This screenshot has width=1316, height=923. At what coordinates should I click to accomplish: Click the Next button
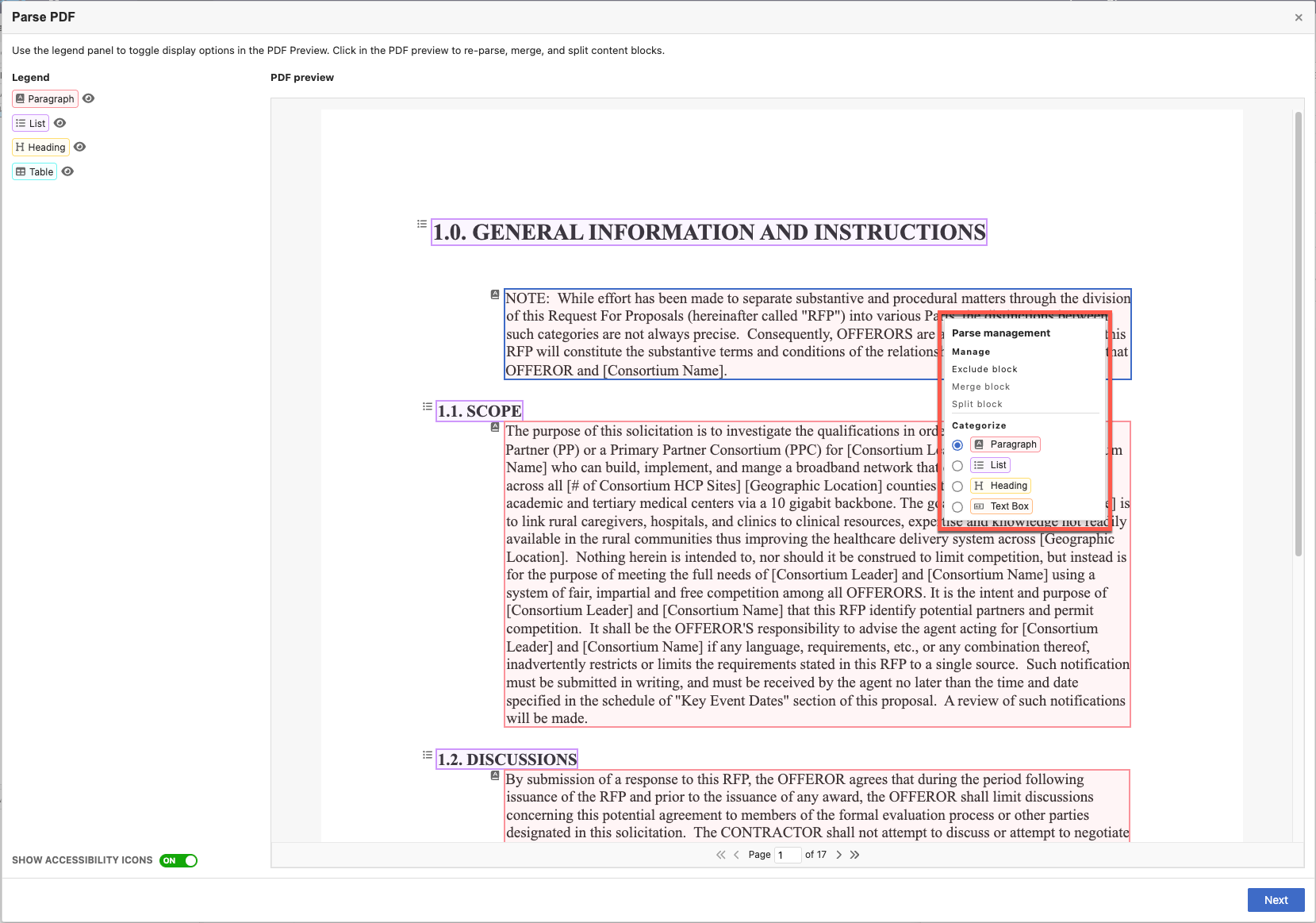coord(1276,900)
